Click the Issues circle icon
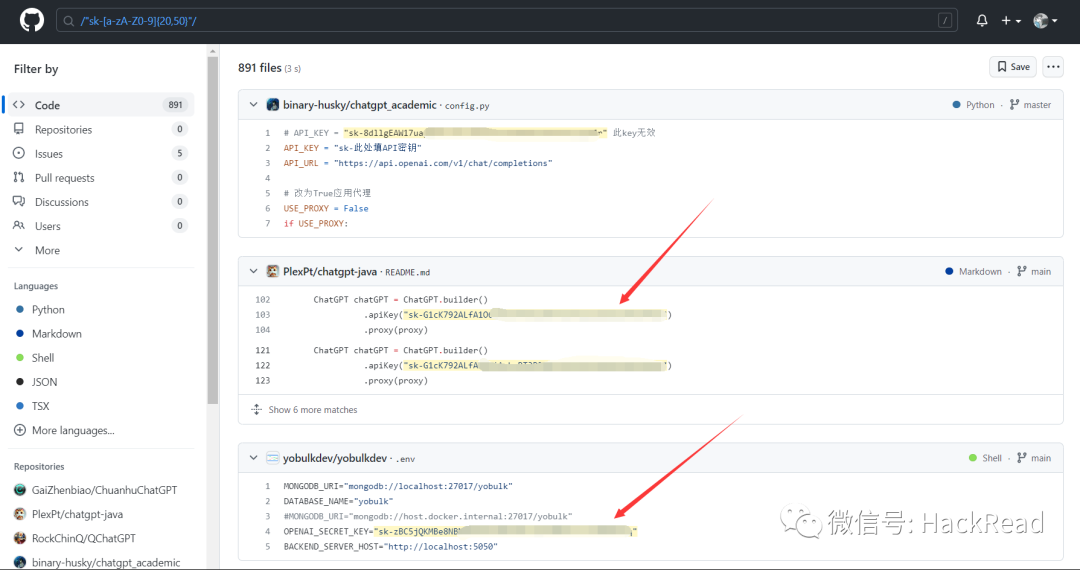The height and width of the screenshot is (570, 1080). click(x=19, y=153)
